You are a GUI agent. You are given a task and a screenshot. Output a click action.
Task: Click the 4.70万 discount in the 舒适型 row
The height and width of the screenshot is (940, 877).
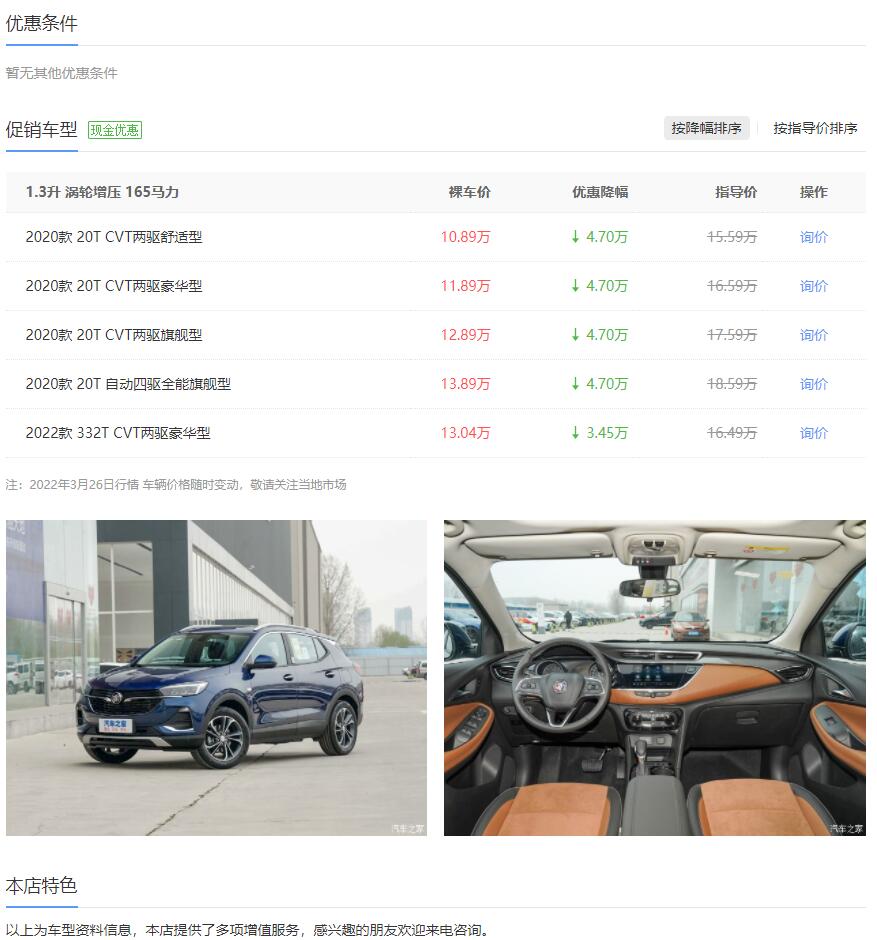tap(607, 237)
